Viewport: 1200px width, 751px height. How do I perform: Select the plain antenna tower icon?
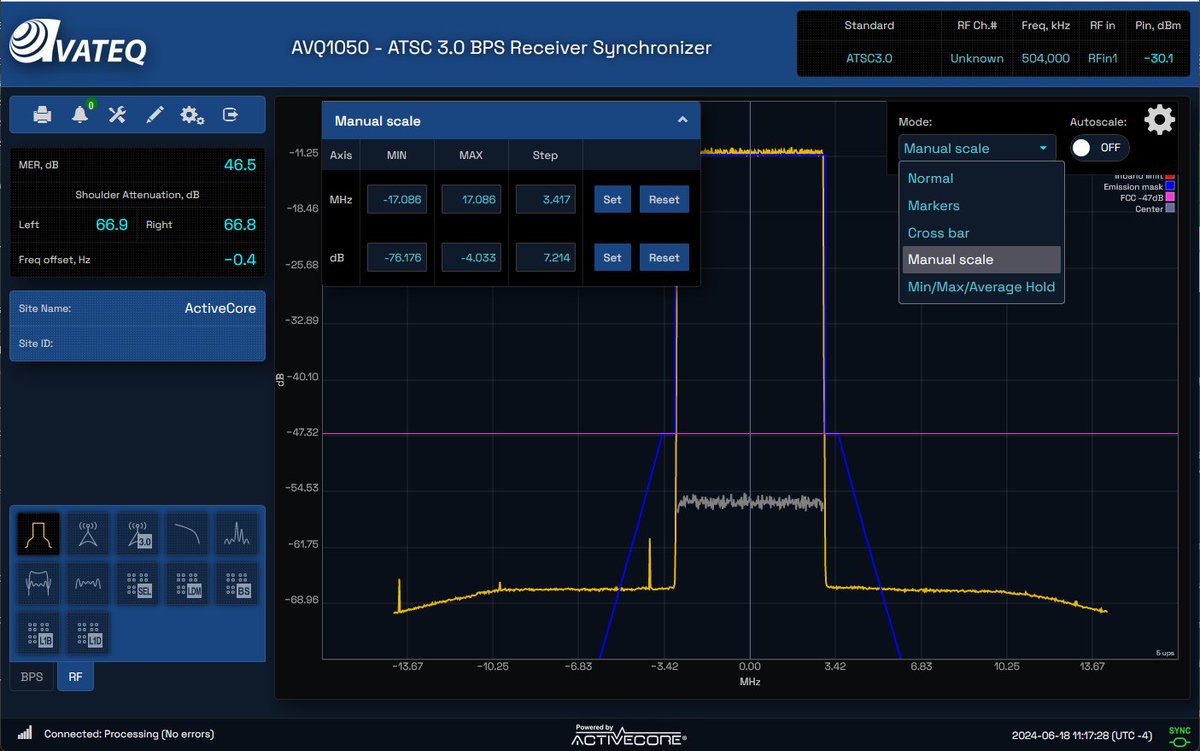[88, 534]
